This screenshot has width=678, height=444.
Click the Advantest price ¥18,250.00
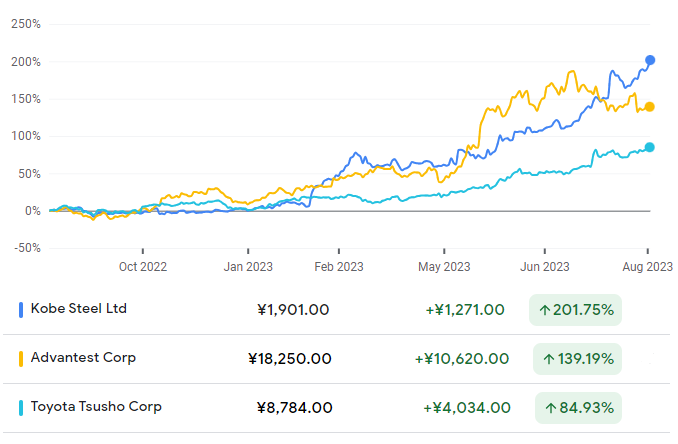(x=288, y=358)
